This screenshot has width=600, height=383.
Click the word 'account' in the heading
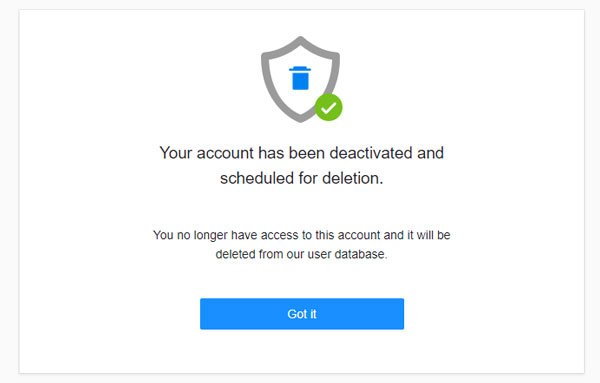tap(225, 153)
